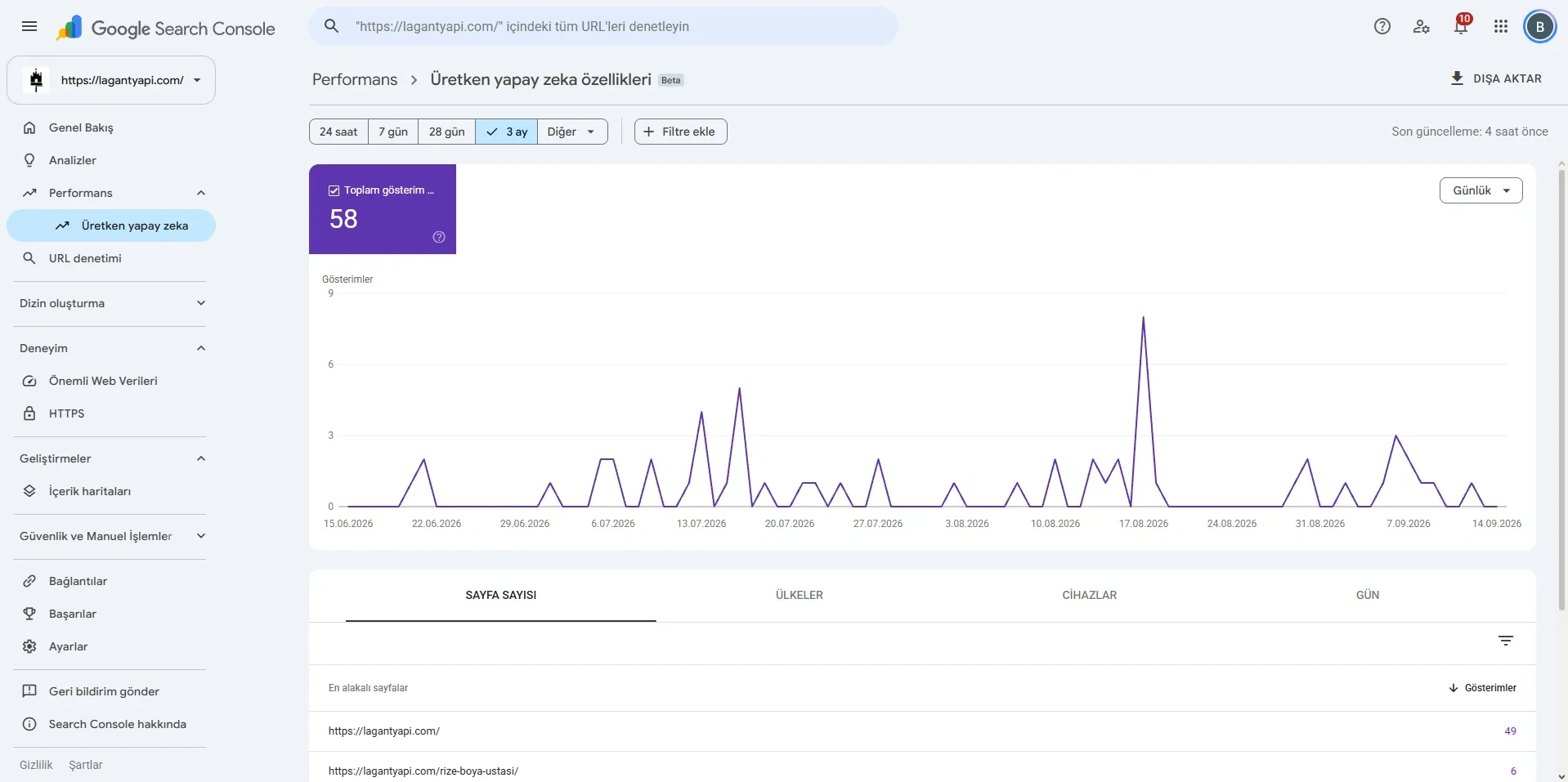Select the 28 gün date range
The width and height of the screenshot is (1568, 782).
[446, 132]
